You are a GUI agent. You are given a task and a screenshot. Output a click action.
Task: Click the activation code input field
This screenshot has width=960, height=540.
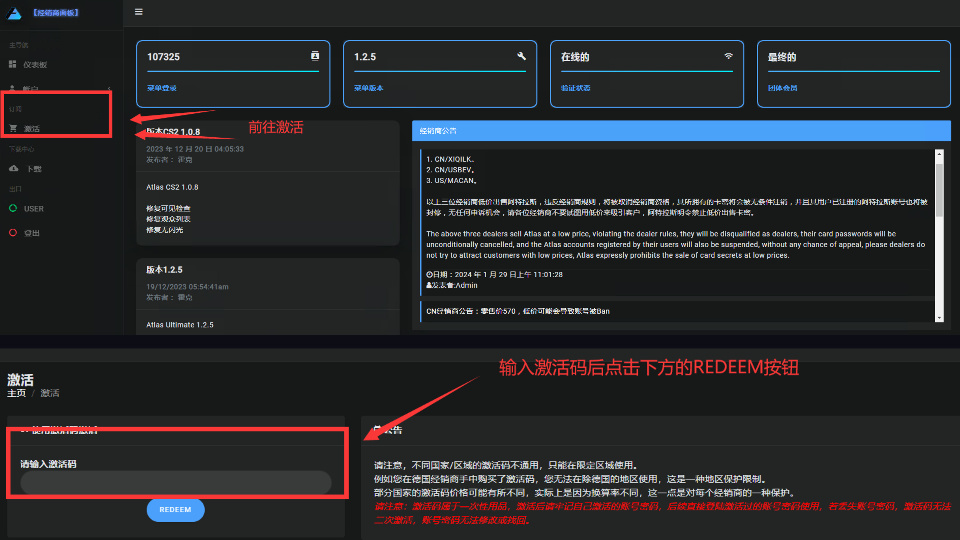click(x=175, y=483)
